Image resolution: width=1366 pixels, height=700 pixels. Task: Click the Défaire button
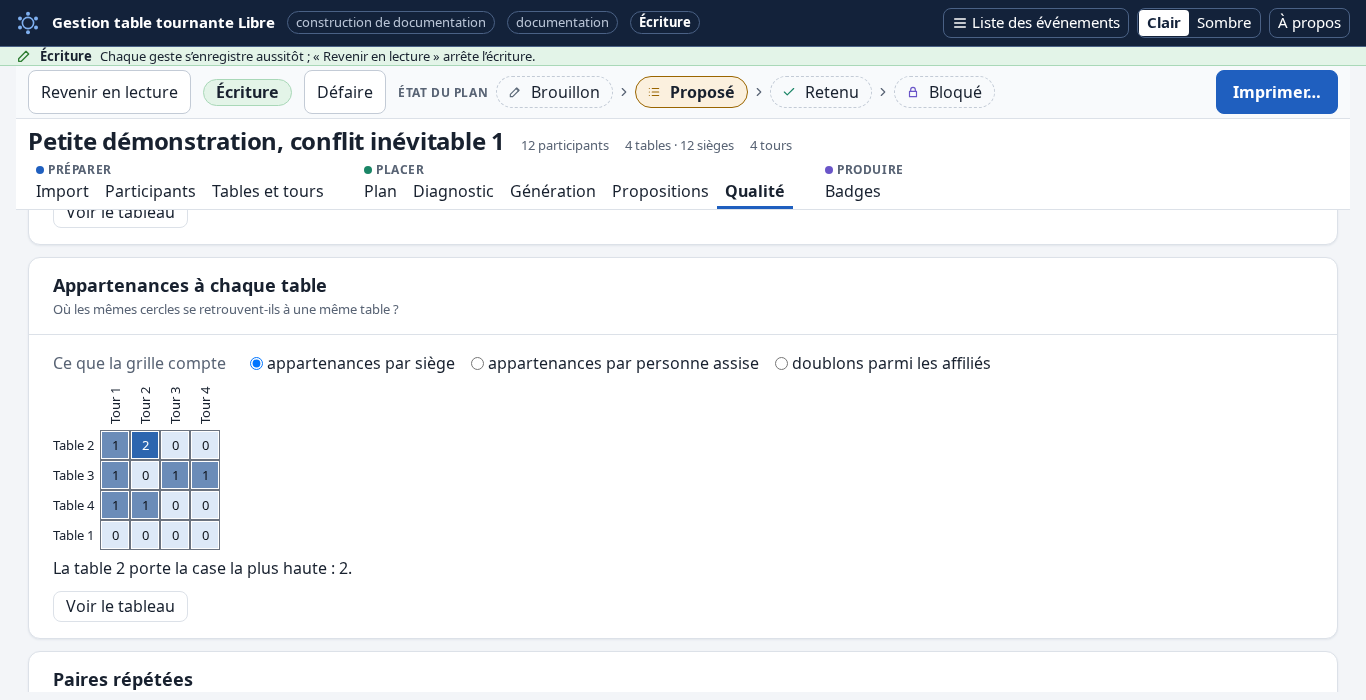pyautogui.click(x=345, y=92)
